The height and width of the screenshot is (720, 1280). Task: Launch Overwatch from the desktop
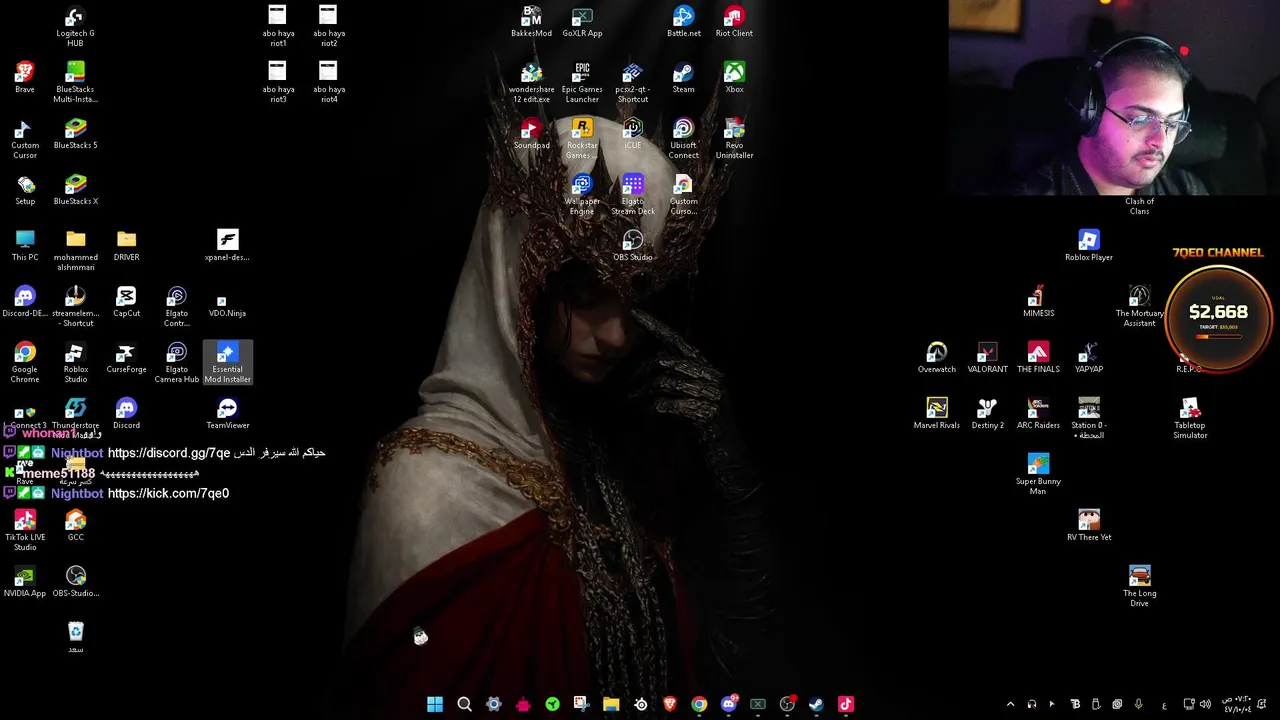(x=937, y=358)
